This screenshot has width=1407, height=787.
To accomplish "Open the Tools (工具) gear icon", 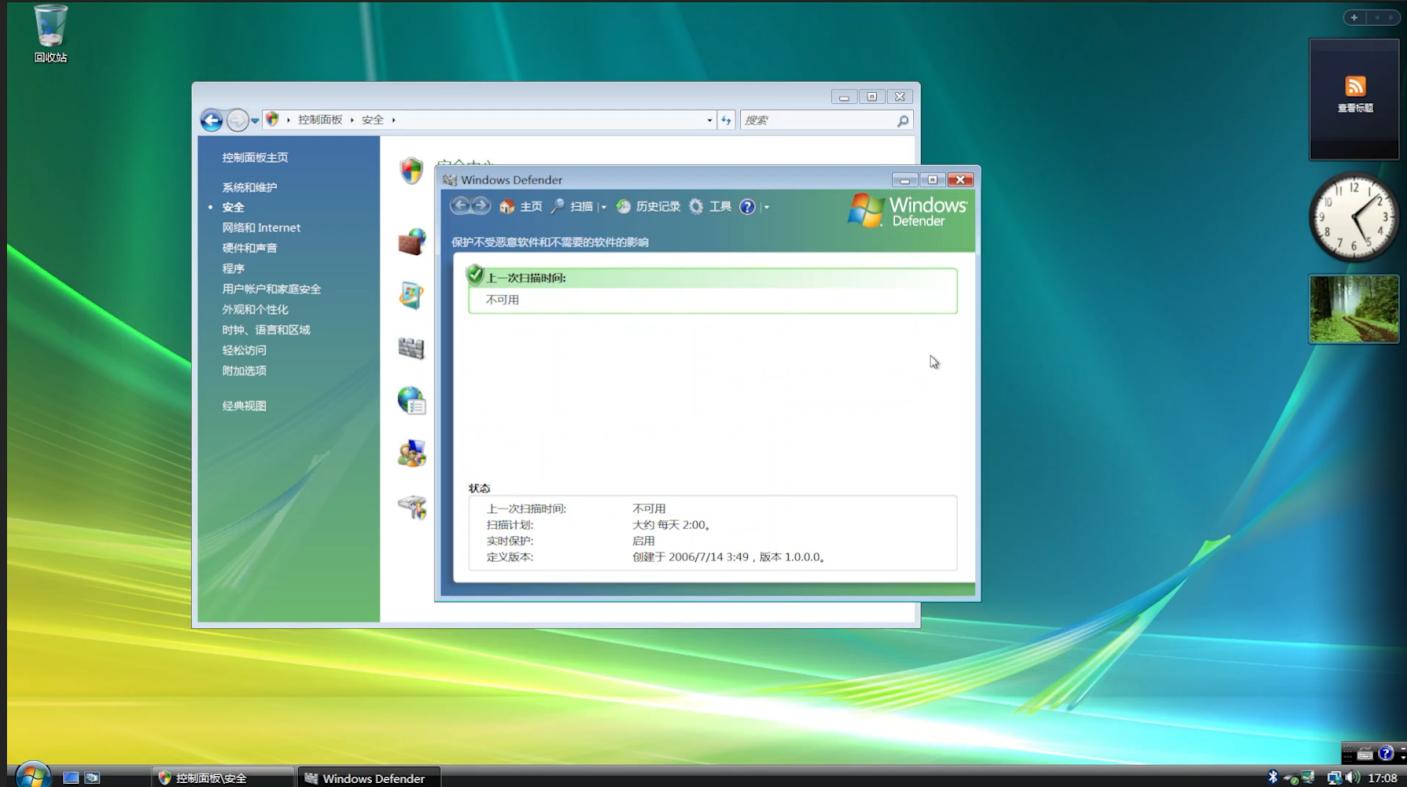I will (696, 207).
